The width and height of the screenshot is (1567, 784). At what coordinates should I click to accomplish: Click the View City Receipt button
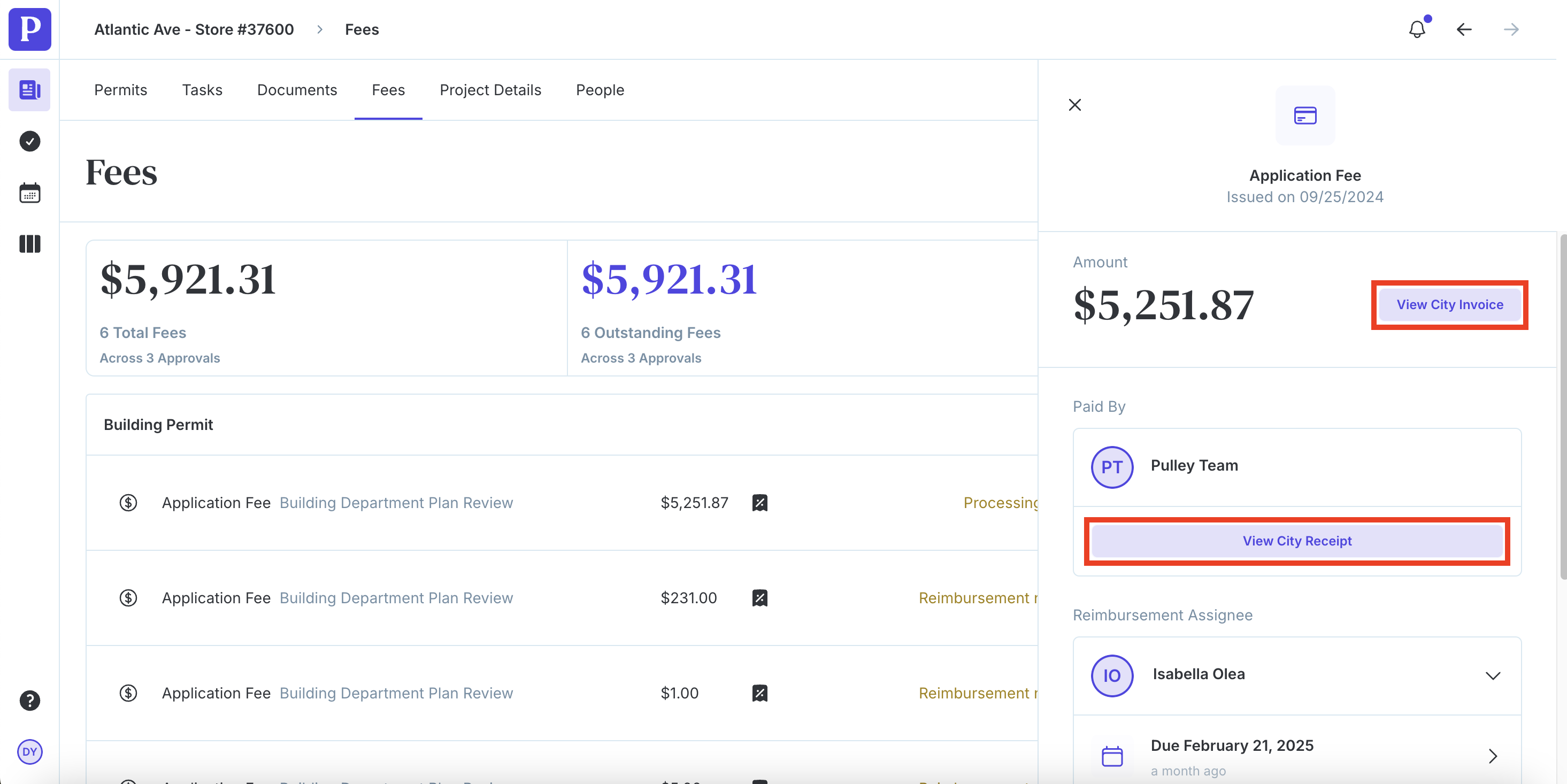(1296, 541)
